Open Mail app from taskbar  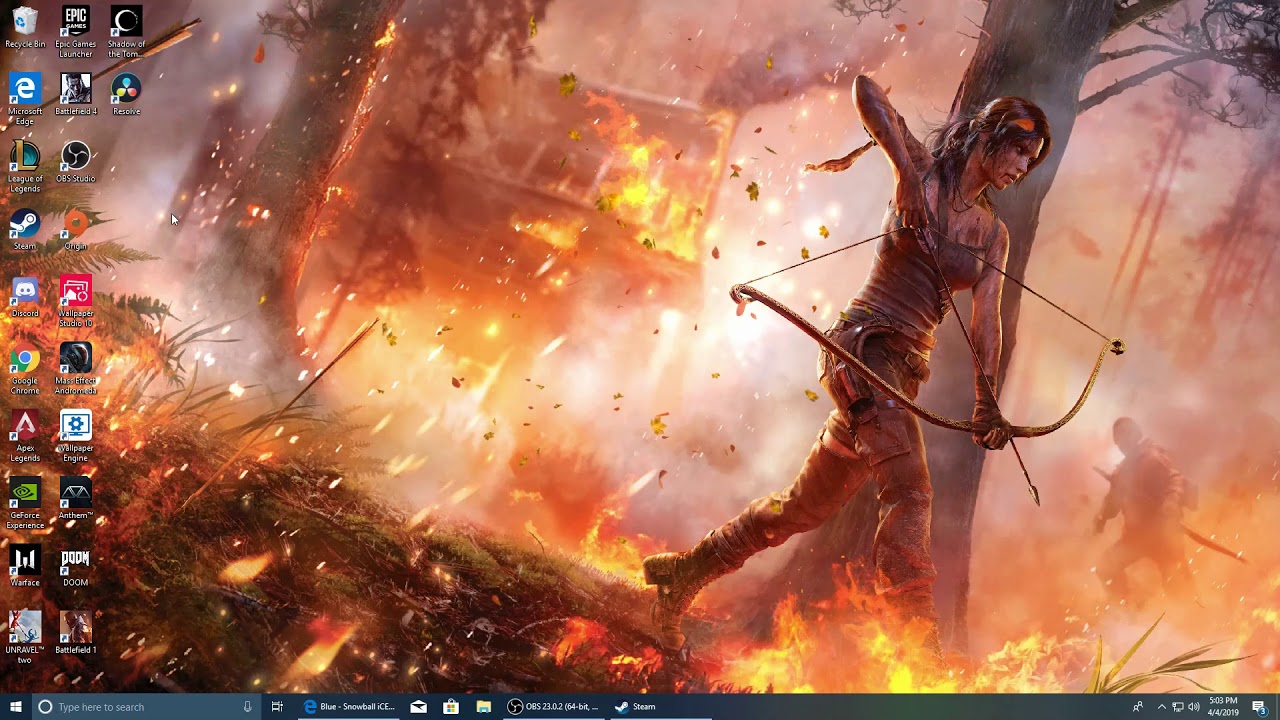pos(418,706)
